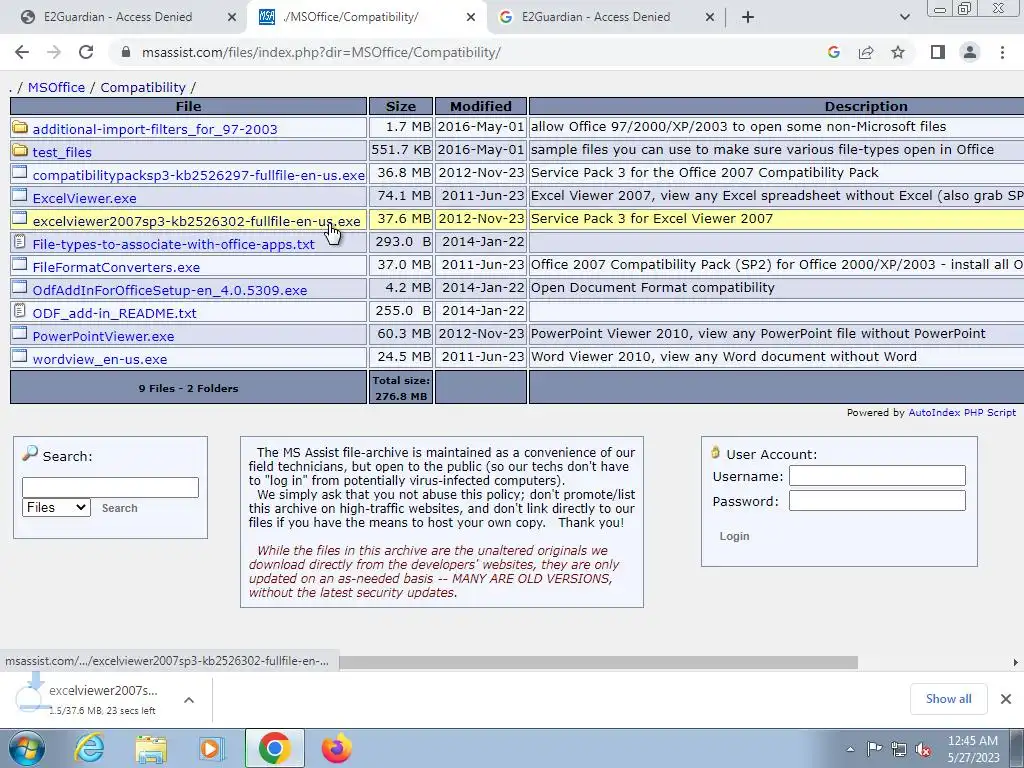Viewport: 1024px width, 768px height.
Task: Click Show all downloads button
Action: click(x=948, y=699)
